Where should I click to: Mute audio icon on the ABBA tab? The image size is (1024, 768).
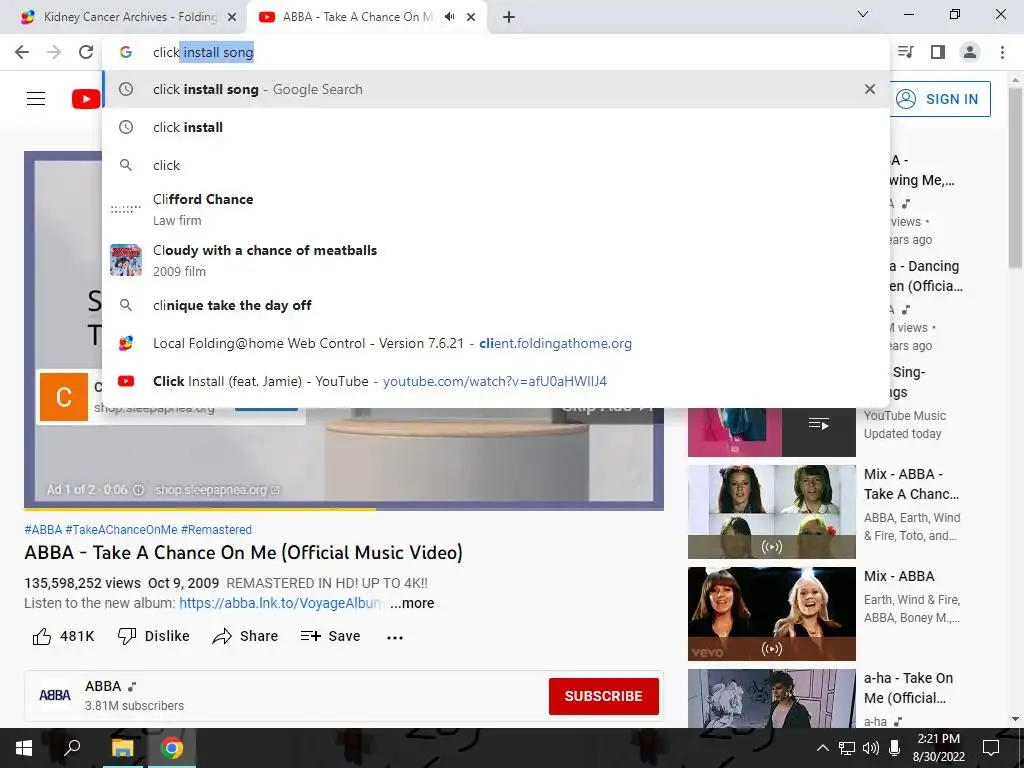[x=449, y=17]
